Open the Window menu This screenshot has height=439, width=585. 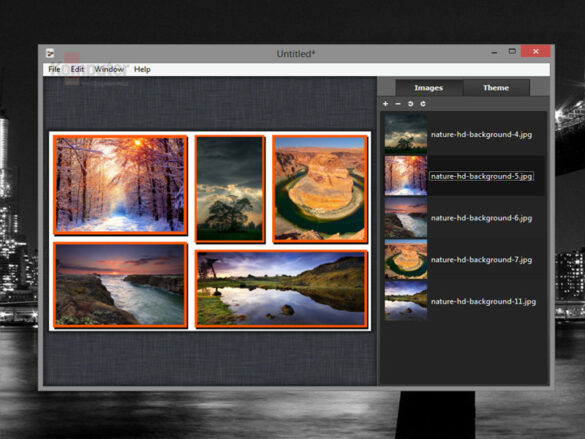(109, 69)
